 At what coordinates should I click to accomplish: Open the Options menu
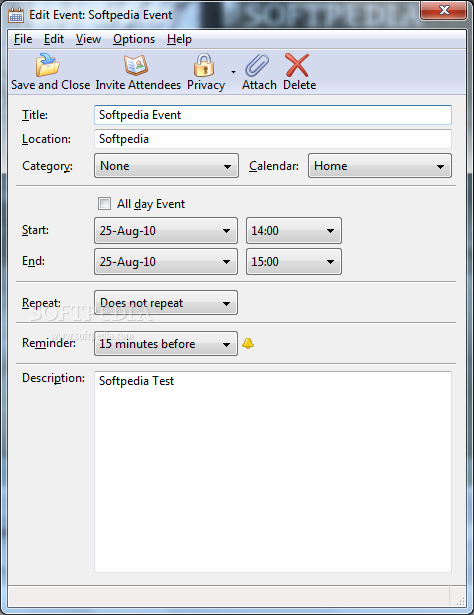point(134,39)
